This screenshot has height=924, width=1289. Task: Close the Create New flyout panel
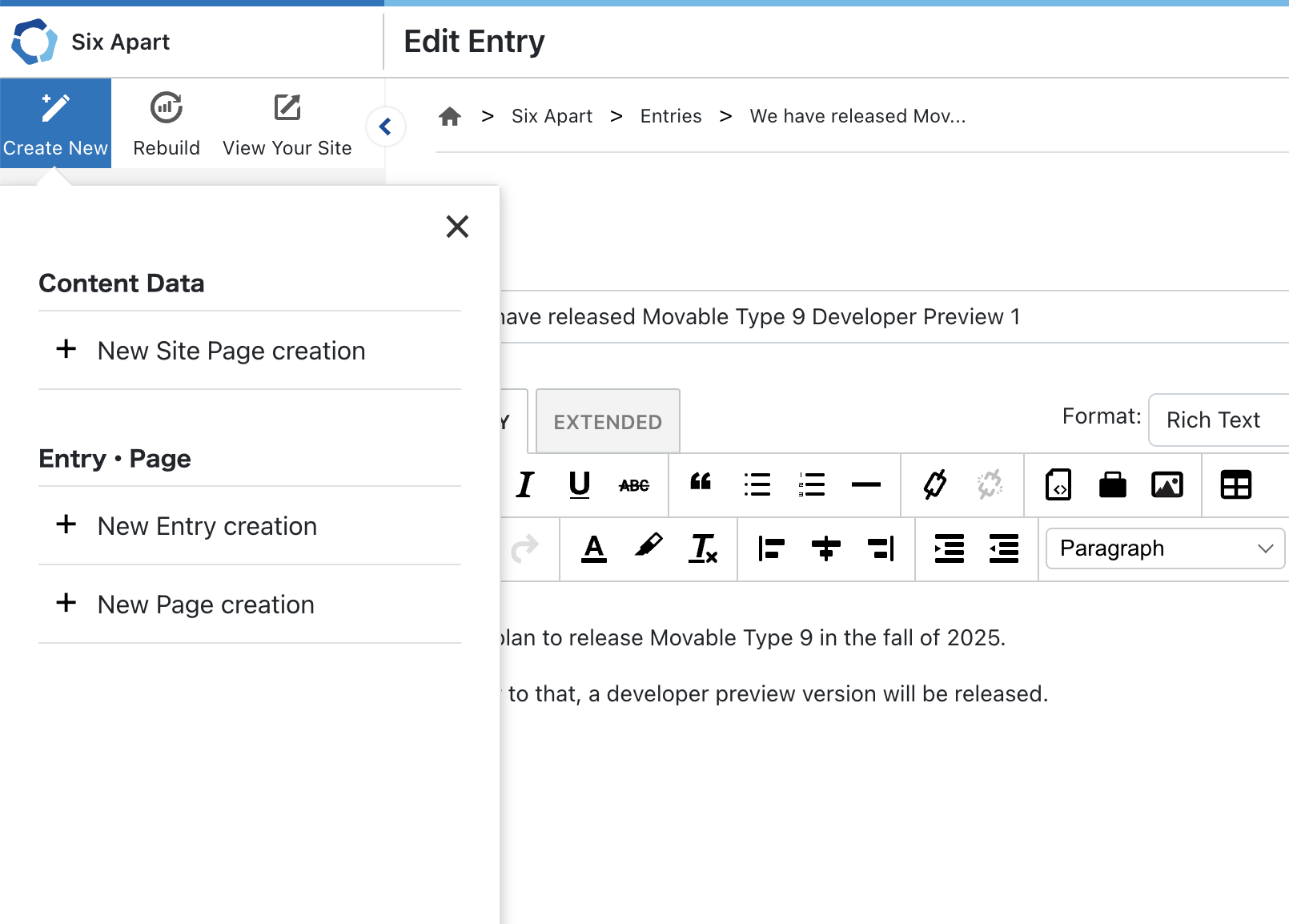(x=457, y=227)
